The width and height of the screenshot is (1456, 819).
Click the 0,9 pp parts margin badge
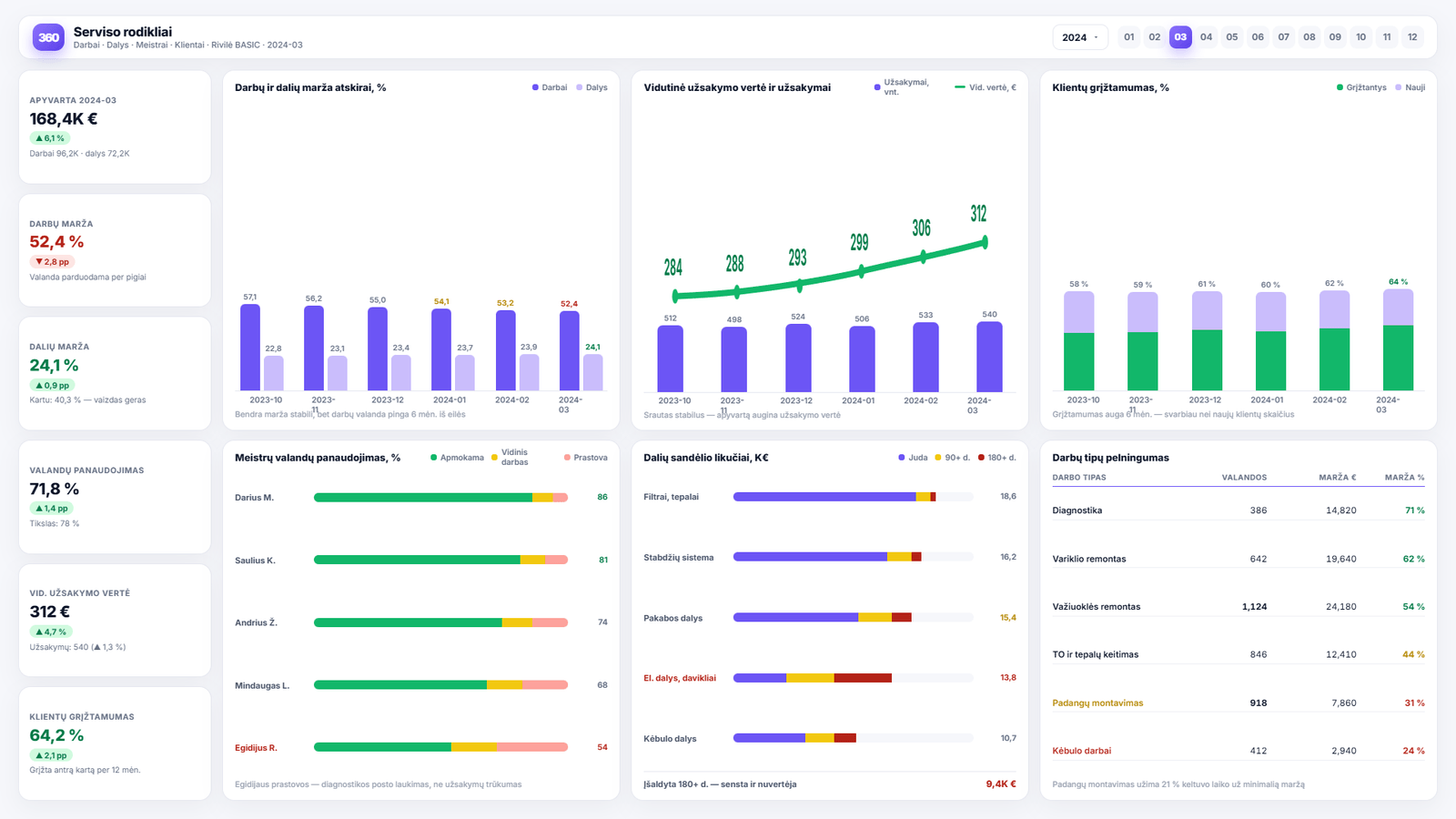[x=52, y=386]
